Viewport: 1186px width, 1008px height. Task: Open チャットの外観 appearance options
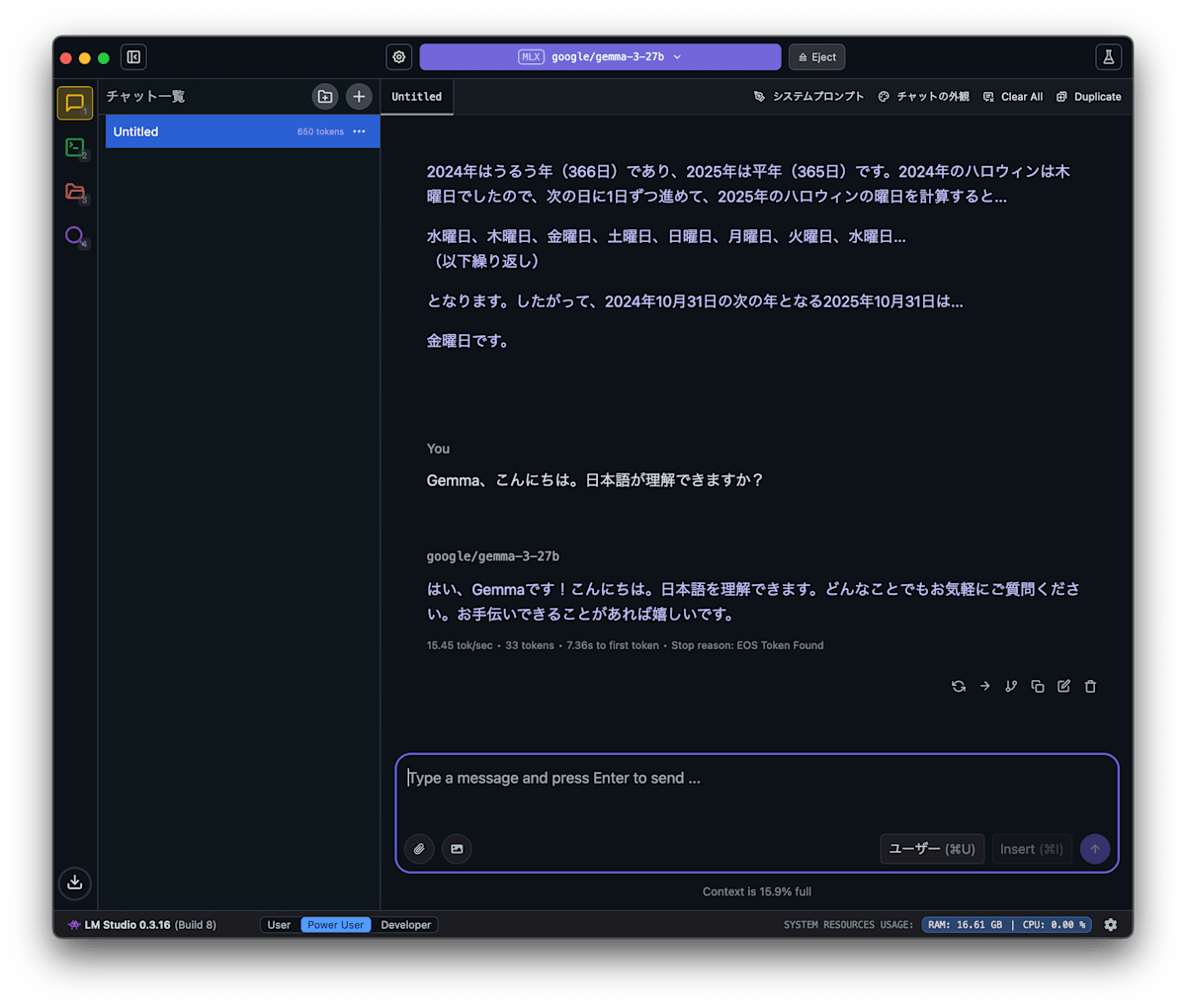tap(923, 97)
